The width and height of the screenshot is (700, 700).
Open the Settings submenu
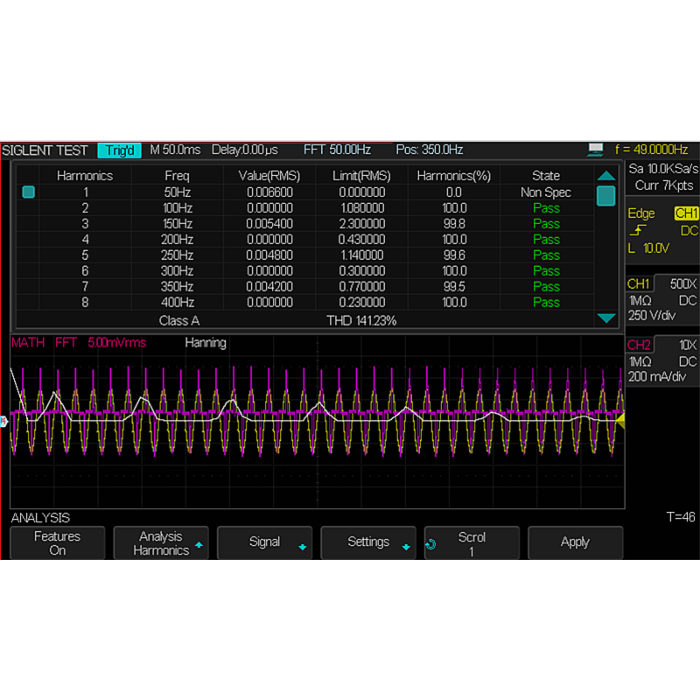[x=368, y=542]
